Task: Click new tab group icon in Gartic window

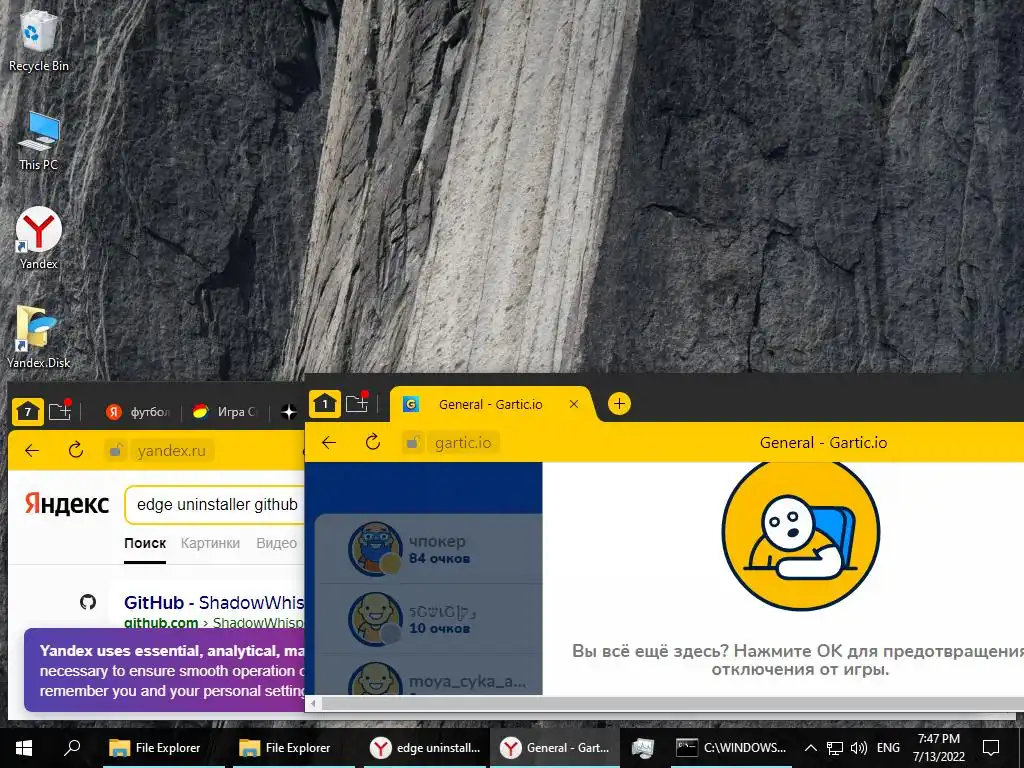Action: click(x=357, y=404)
